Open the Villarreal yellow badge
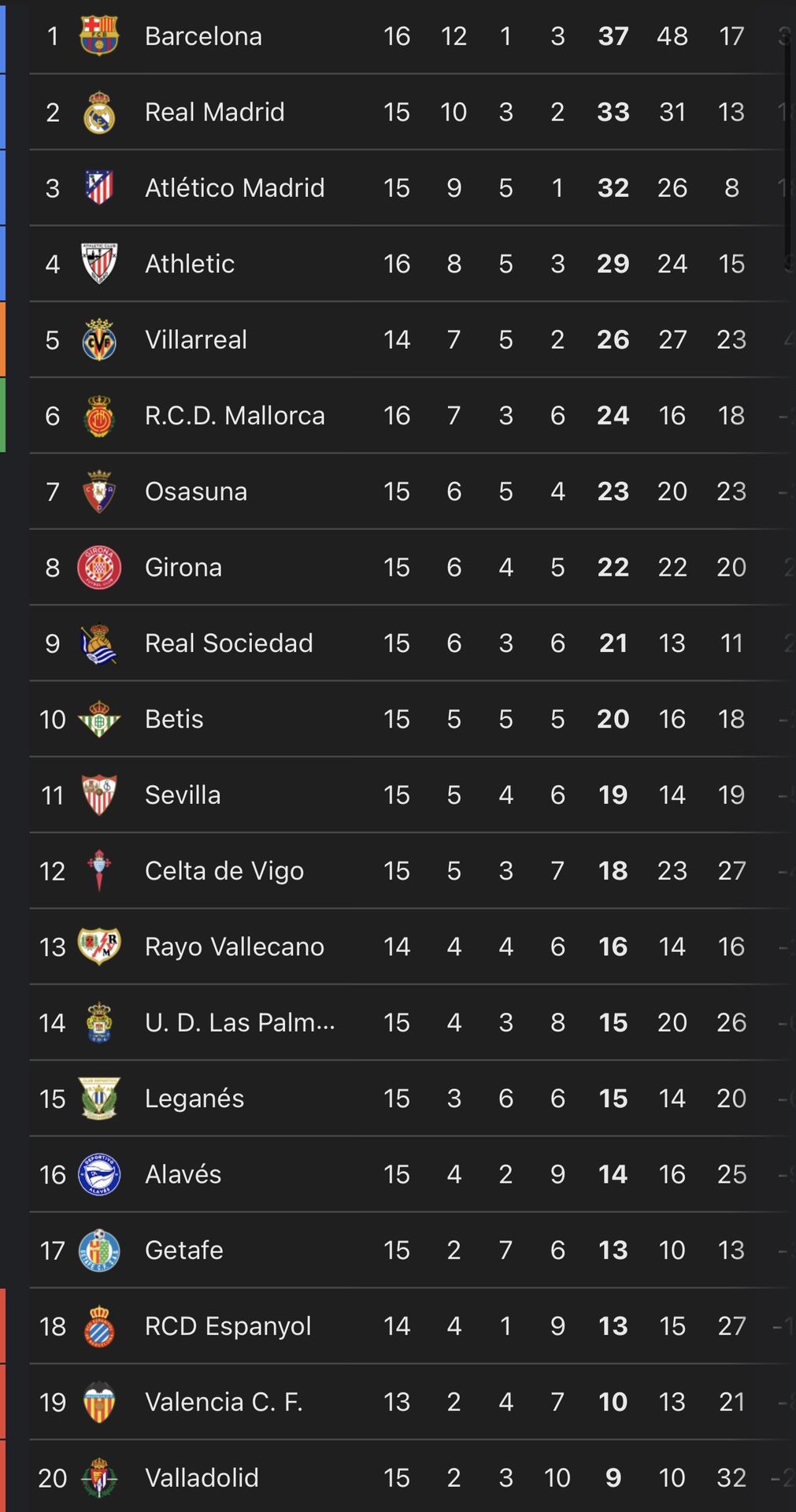Image resolution: width=796 pixels, height=1512 pixels. 99,339
